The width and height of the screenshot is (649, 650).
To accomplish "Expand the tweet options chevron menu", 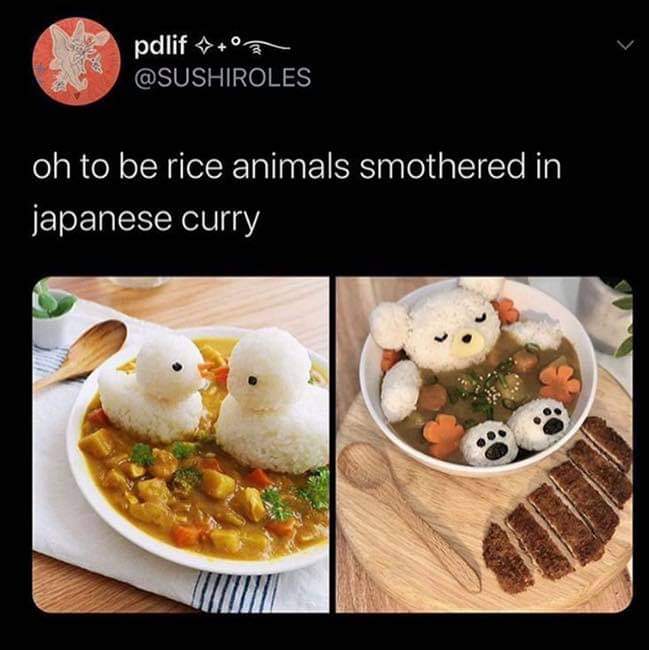I will point(625,44).
